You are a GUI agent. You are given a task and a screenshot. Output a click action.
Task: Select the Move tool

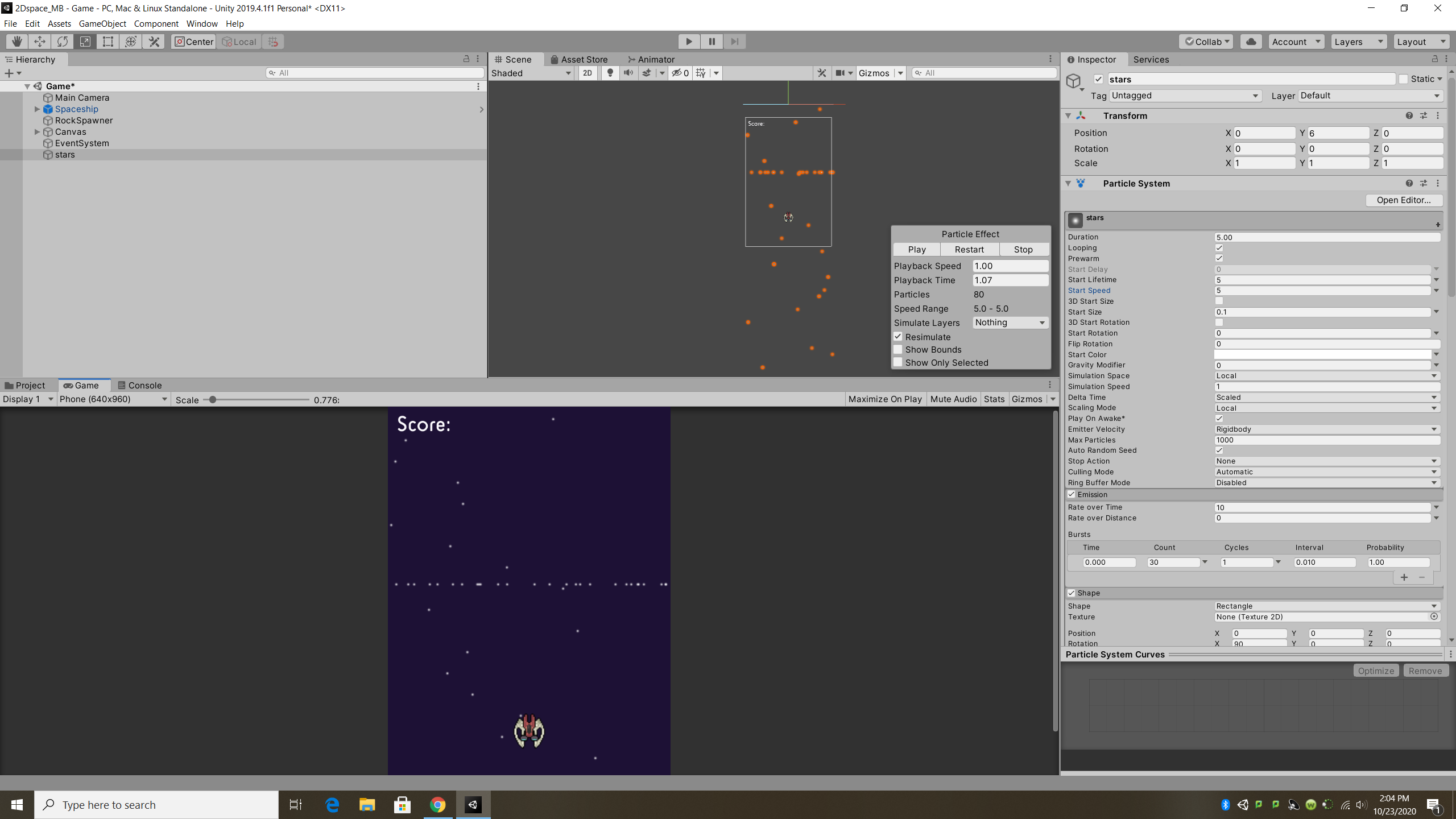[x=39, y=42]
